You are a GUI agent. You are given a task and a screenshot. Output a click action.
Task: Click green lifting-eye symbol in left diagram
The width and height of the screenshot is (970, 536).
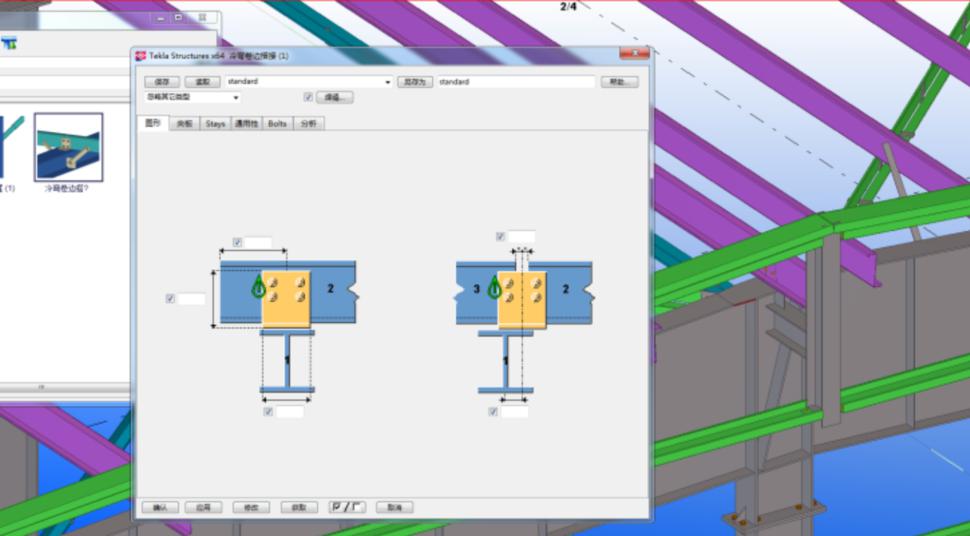259,287
